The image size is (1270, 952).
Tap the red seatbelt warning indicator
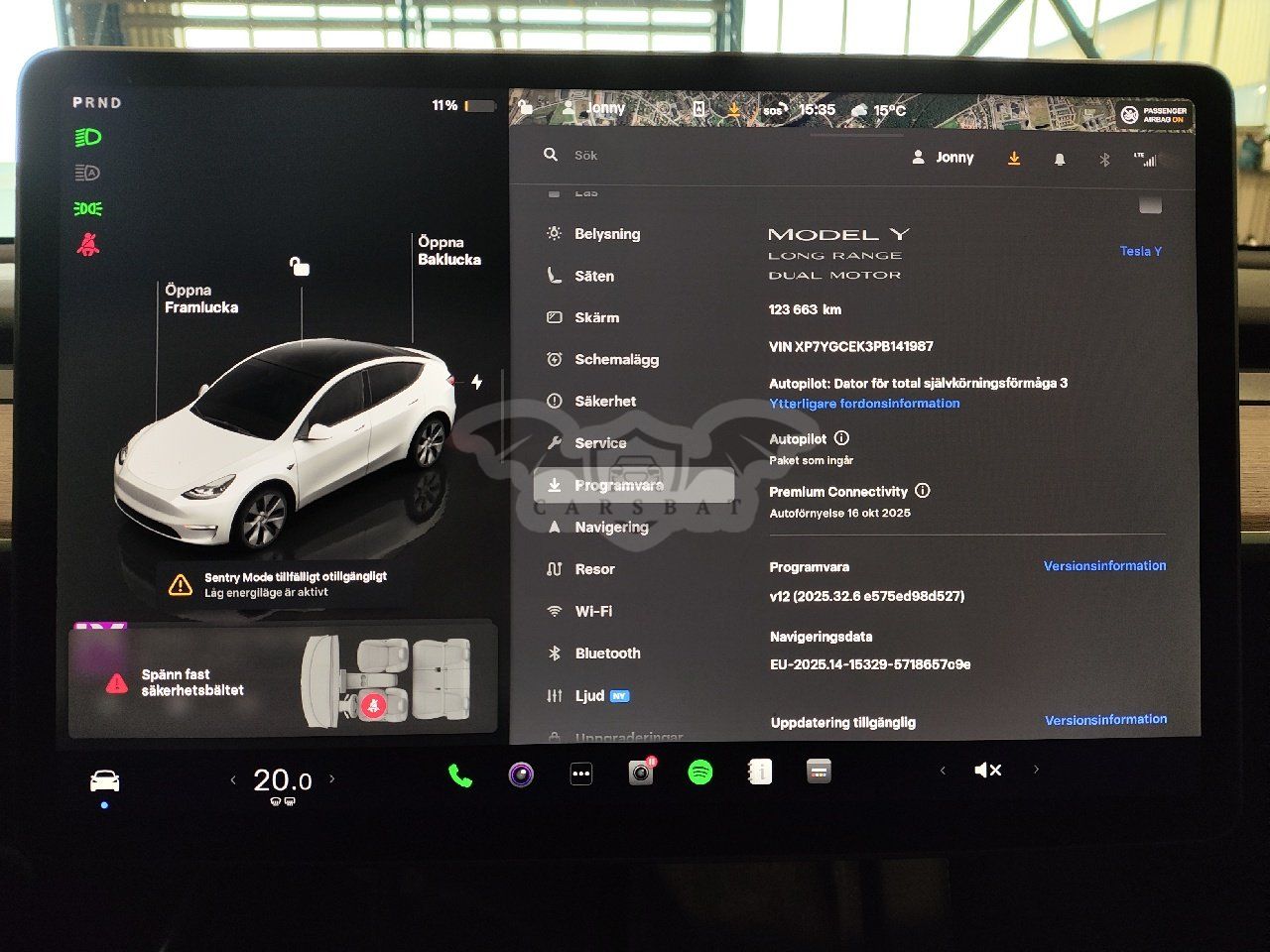coord(88,245)
